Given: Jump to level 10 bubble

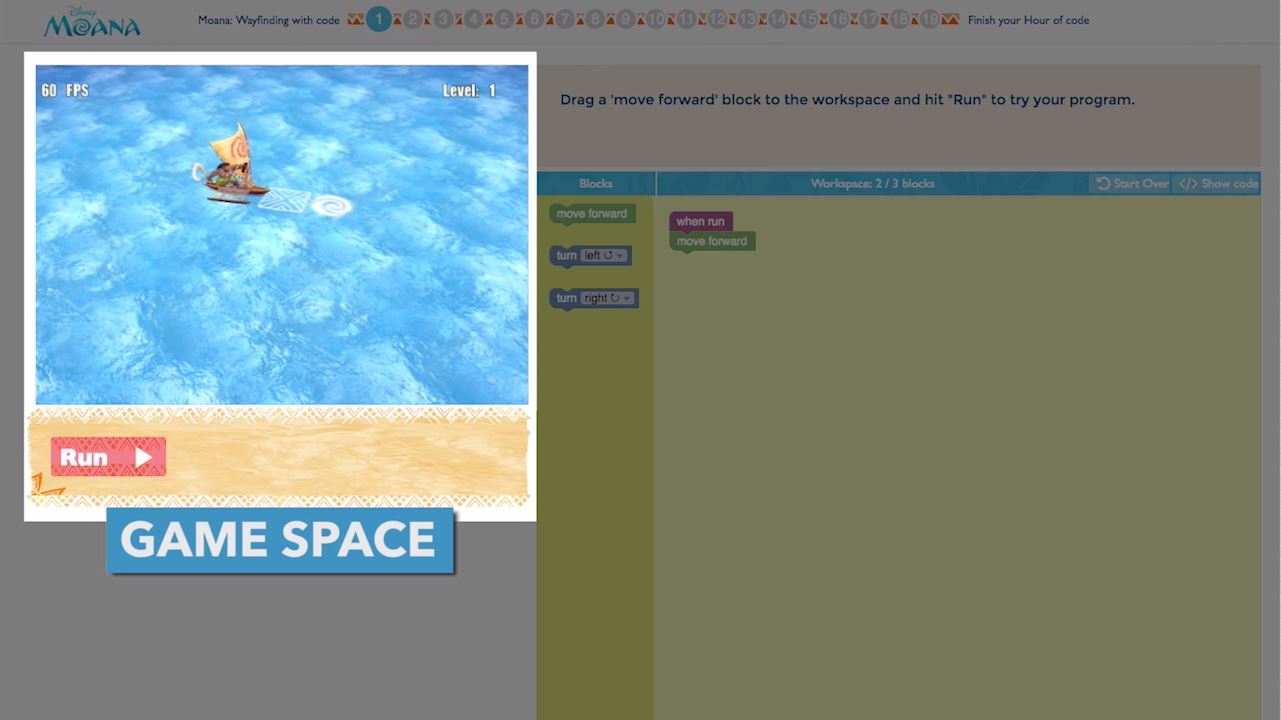Looking at the screenshot, I should click(656, 19).
